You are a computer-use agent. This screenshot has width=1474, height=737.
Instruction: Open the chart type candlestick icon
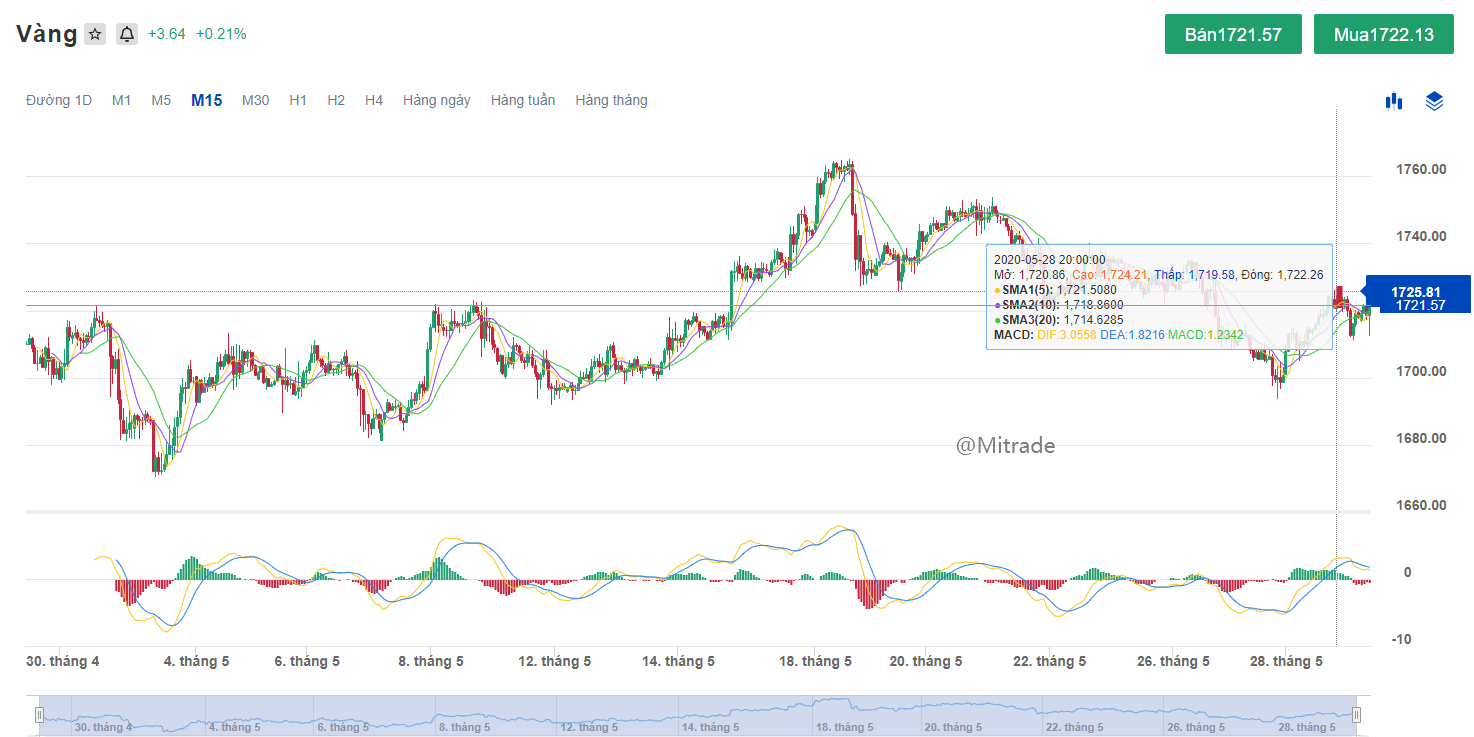[x=1394, y=100]
